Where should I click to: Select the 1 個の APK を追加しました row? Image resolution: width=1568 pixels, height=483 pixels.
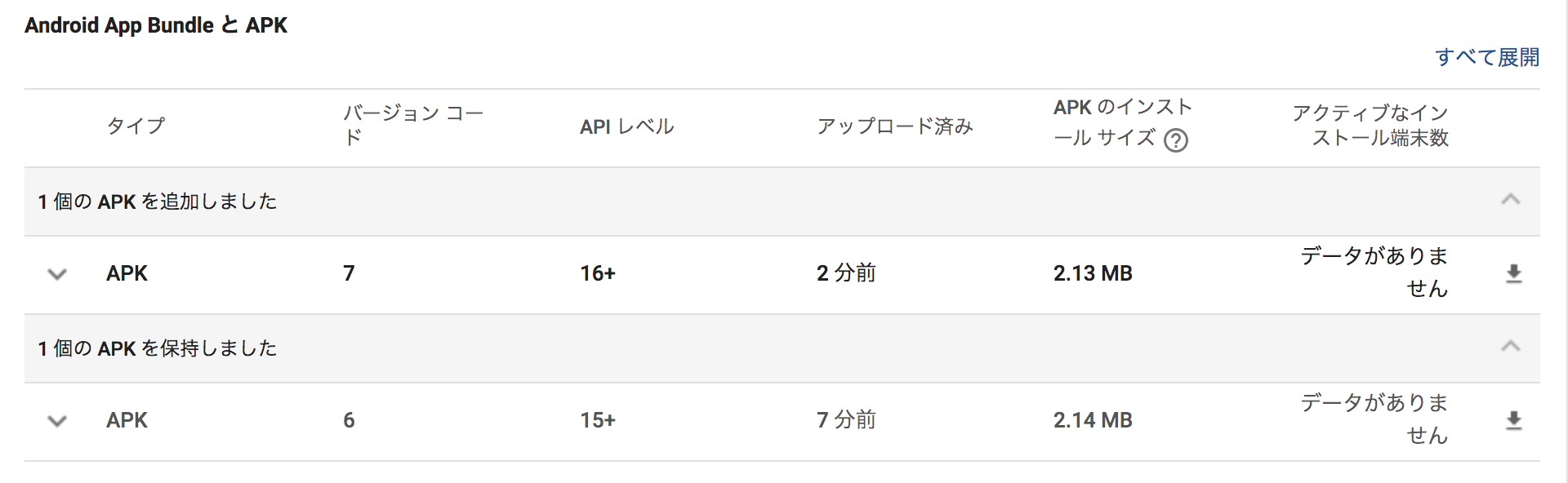pos(158,202)
